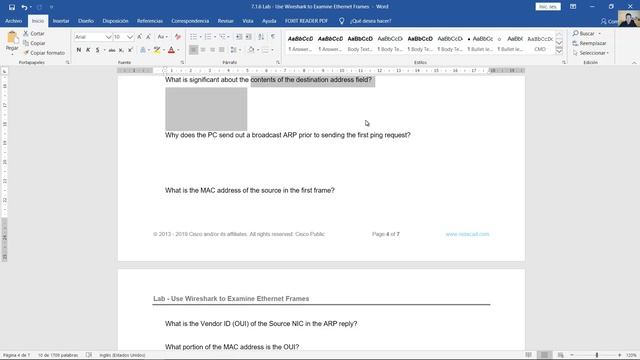This screenshot has width=640, height=360.
Task: Expand styles gallery more arrow
Action: click(559, 51)
